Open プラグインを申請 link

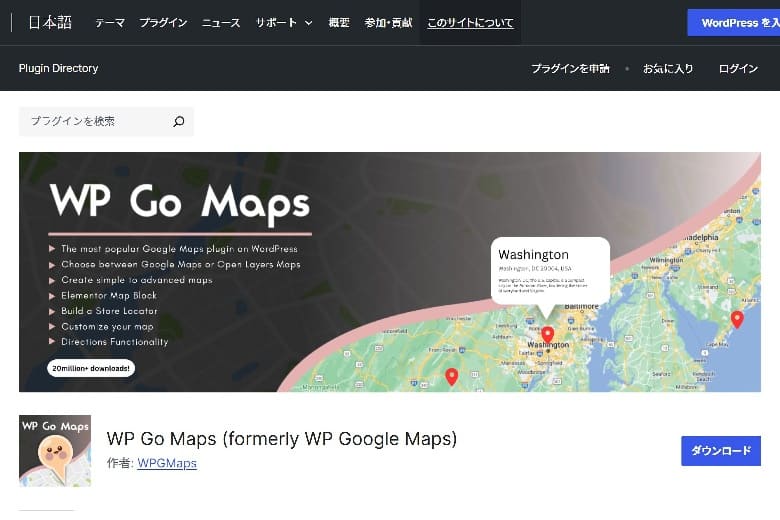point(570,69)
